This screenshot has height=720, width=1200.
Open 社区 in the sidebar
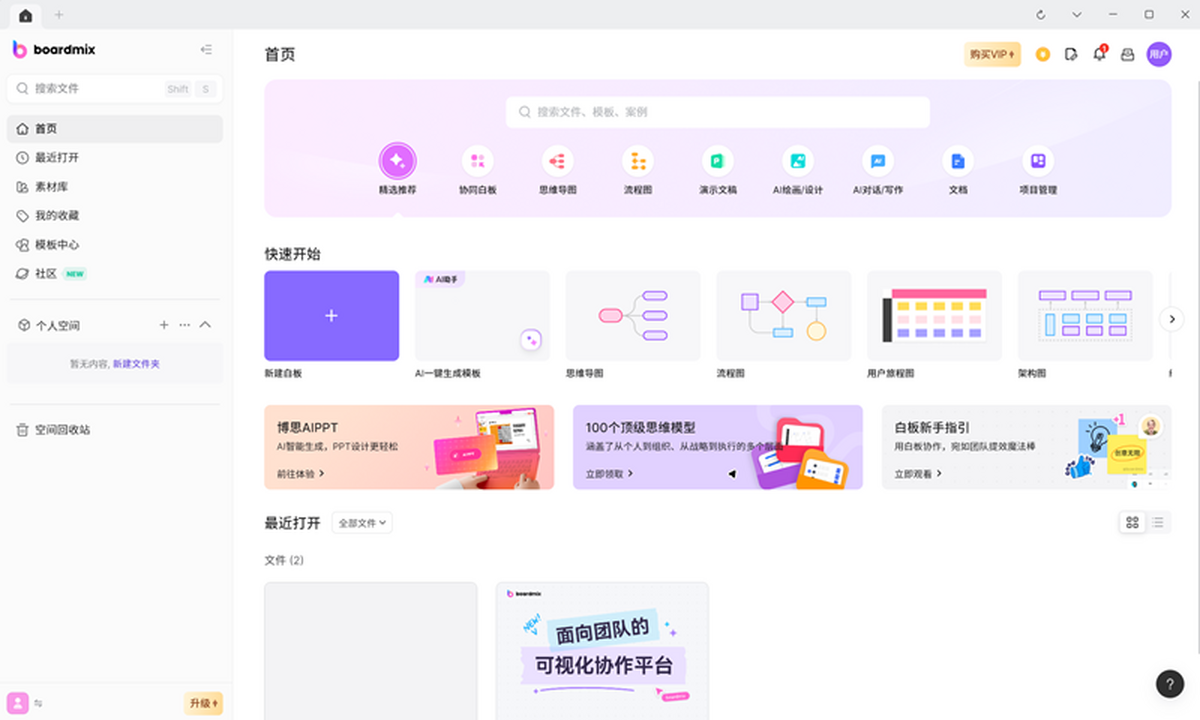tap(115, 273)
